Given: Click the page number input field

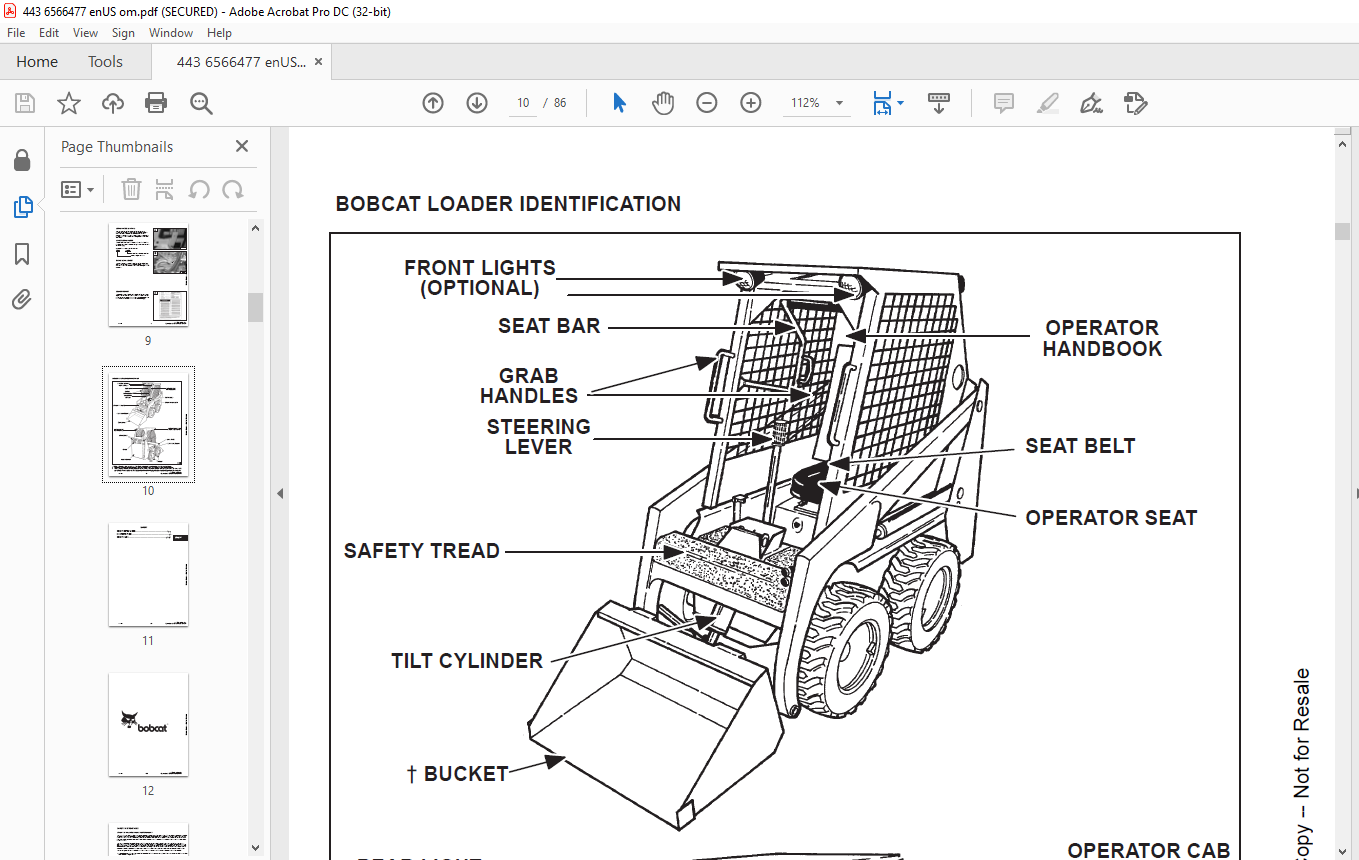Looking at the screenshot, I should [x=523, y=103].
